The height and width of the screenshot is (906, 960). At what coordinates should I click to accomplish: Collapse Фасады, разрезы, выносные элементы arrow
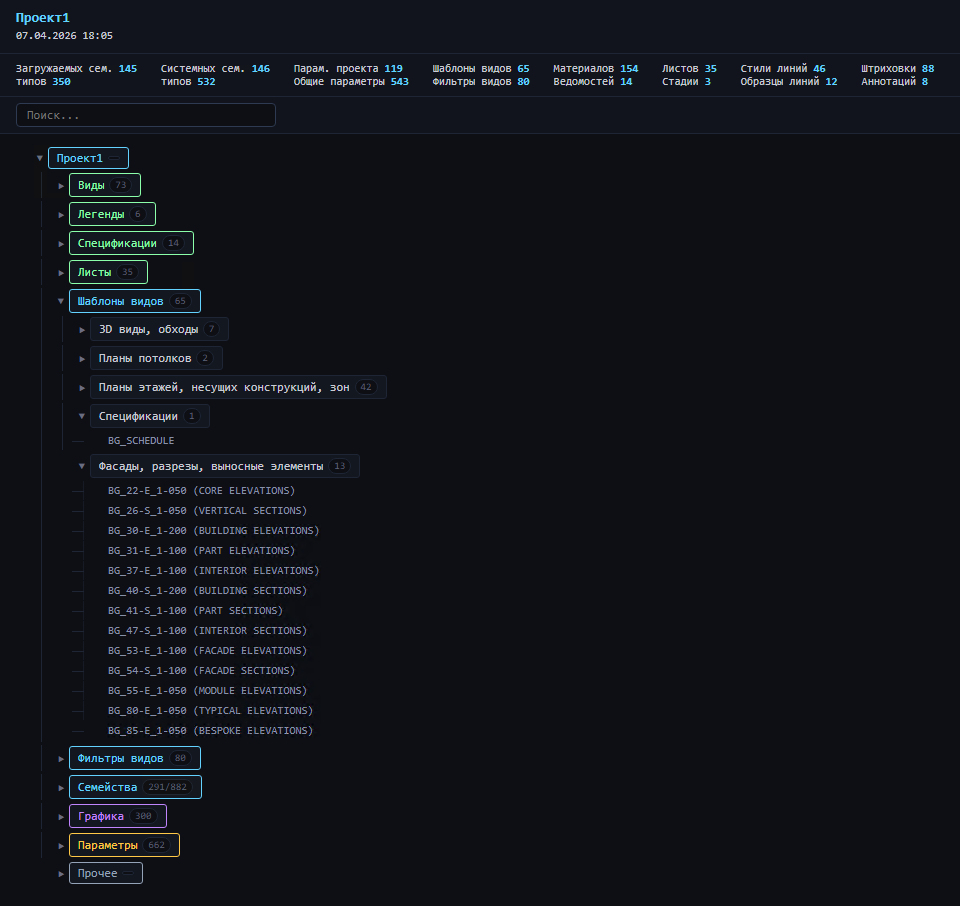point(82,466)
